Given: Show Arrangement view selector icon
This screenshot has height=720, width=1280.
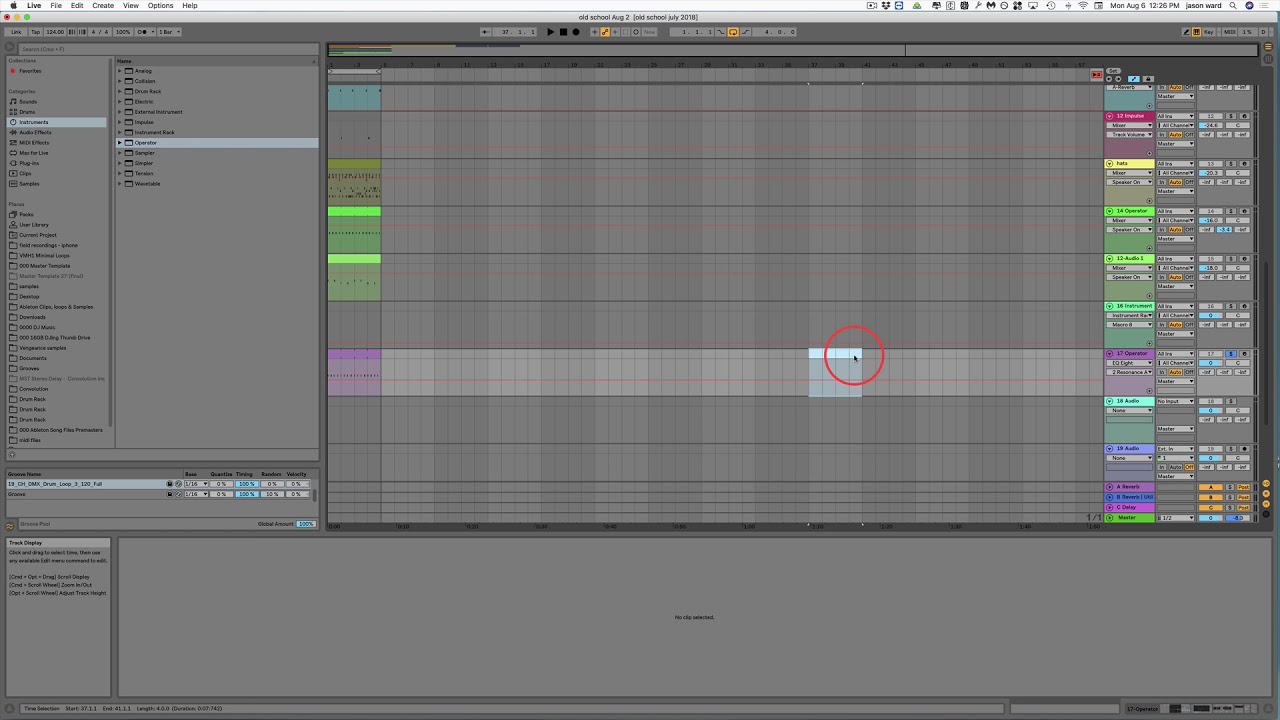Looking at the screenshot, I should [1268, 46].
